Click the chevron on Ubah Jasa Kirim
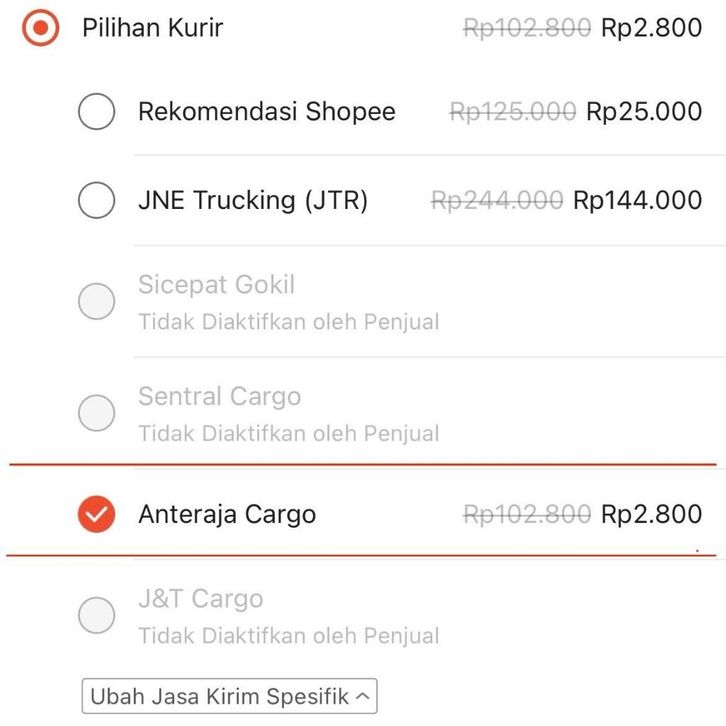The width and height of the screenshot is (726, 726). coord(363,696)
